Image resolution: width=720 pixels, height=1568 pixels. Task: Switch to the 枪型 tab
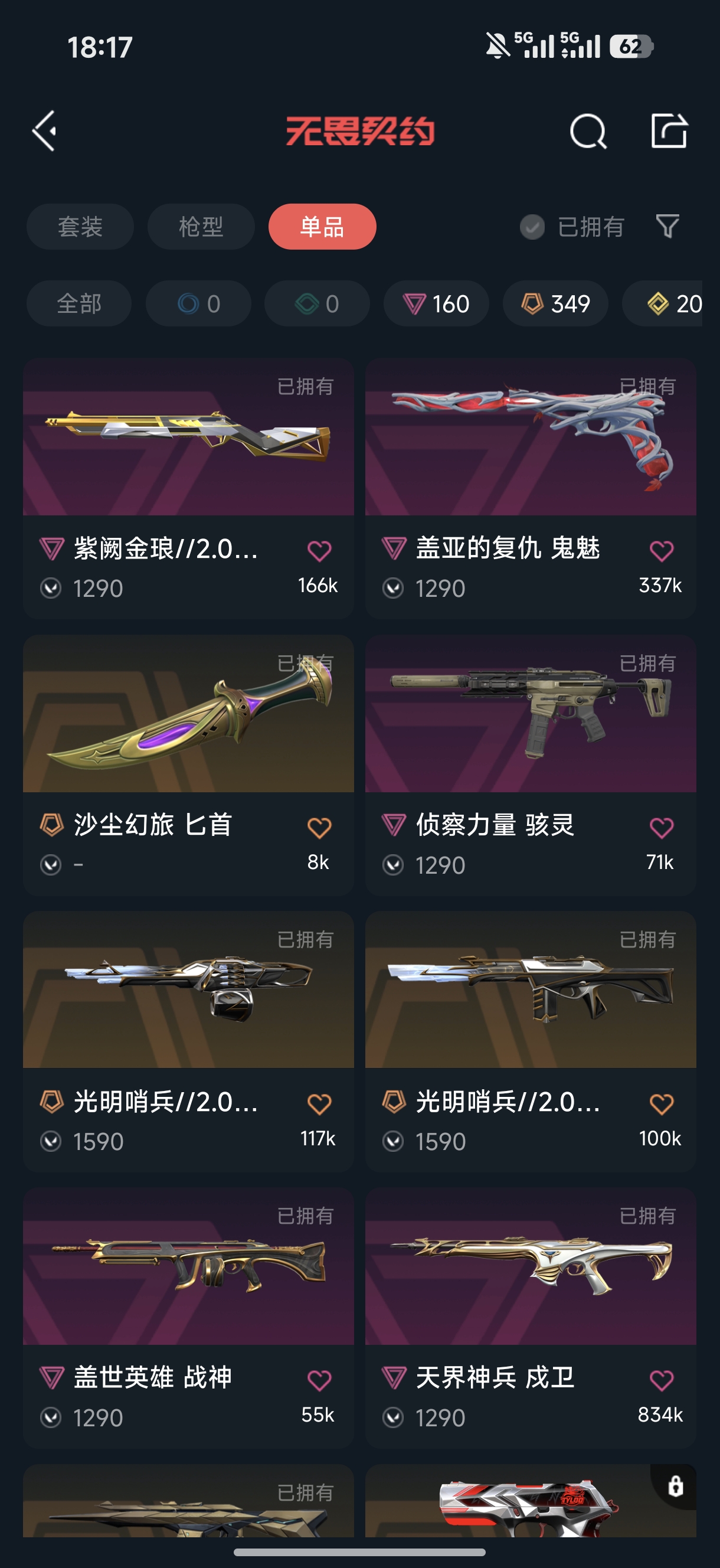201,227
